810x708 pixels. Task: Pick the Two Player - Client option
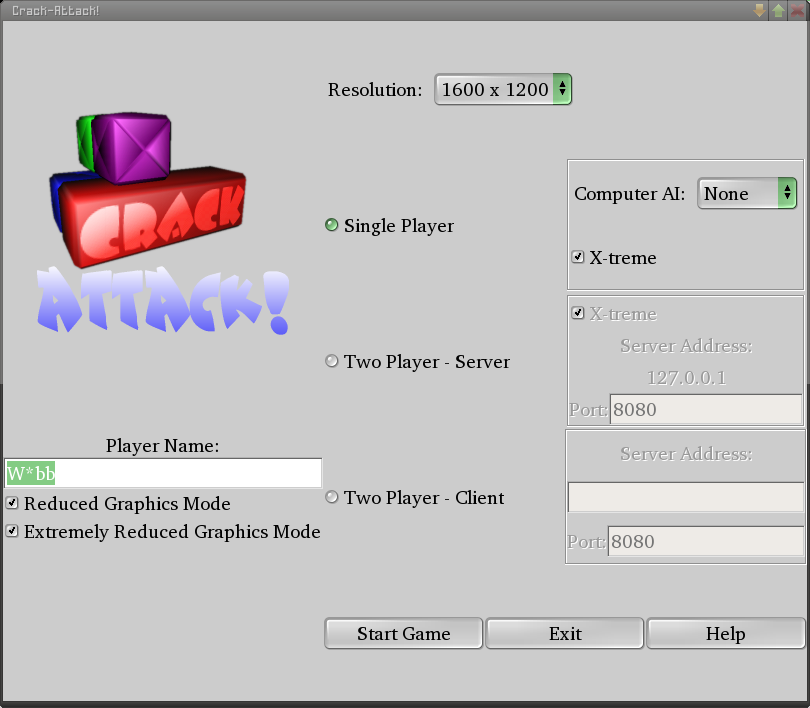[x=332, y=498]
